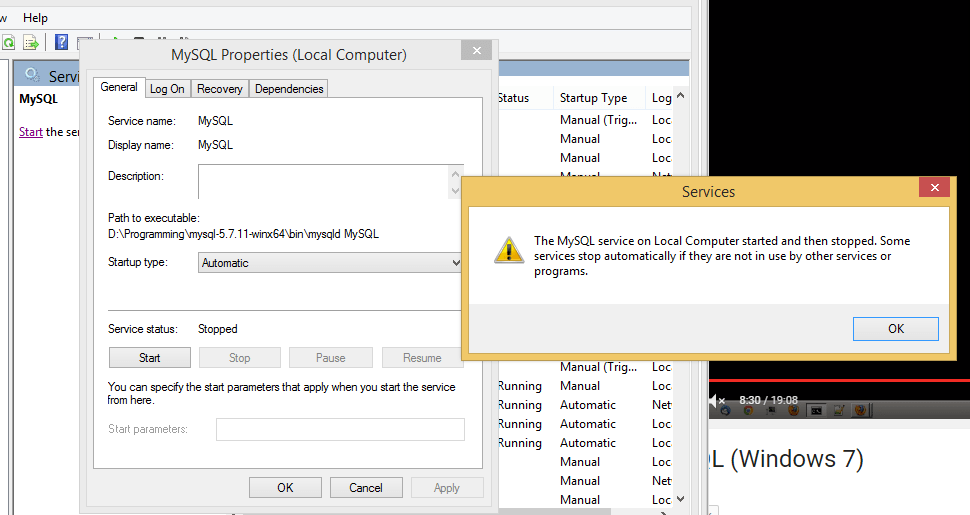Image resolution: width=970 pixels, height=515 pixels.
Task: Close the Services warning dialog with the red X
Action: click(x=934, y=187)
